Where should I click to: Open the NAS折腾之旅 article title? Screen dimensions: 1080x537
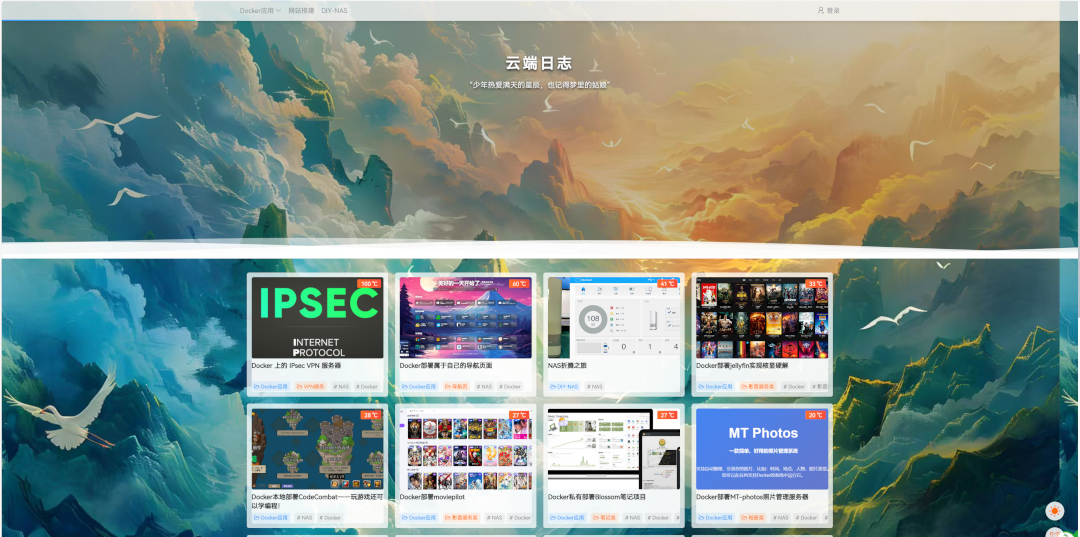(569, 366)
